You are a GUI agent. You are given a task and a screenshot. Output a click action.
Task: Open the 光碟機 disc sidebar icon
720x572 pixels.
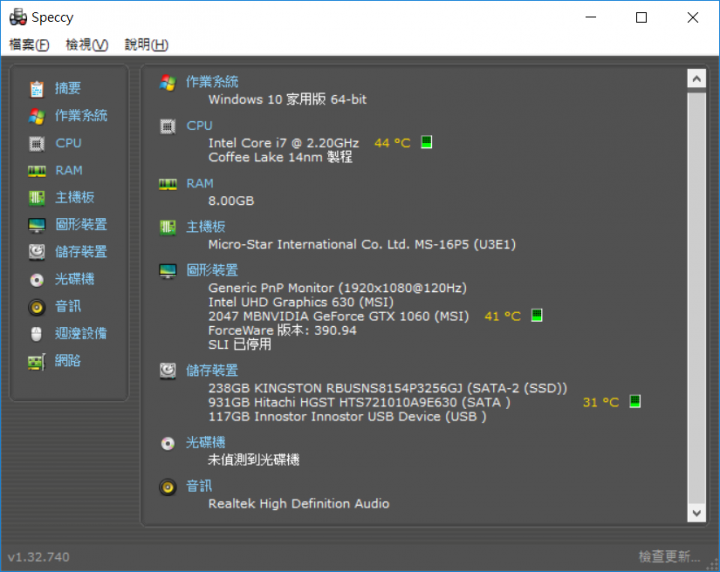click(37, 280)
